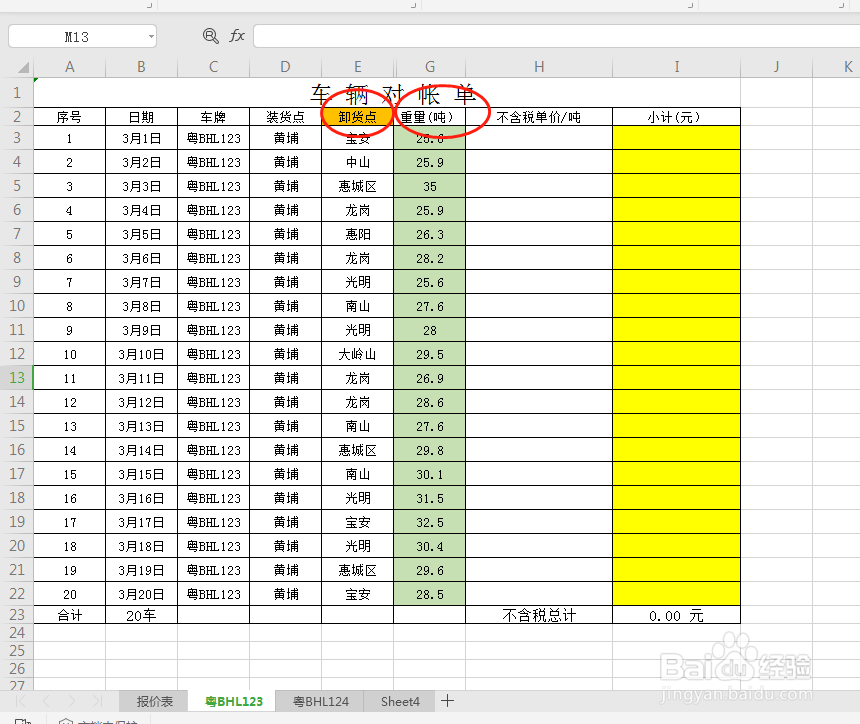The image size is (860, 724).
Task: Click the 0.00 元 total cell
Action: tap(677, 615)
